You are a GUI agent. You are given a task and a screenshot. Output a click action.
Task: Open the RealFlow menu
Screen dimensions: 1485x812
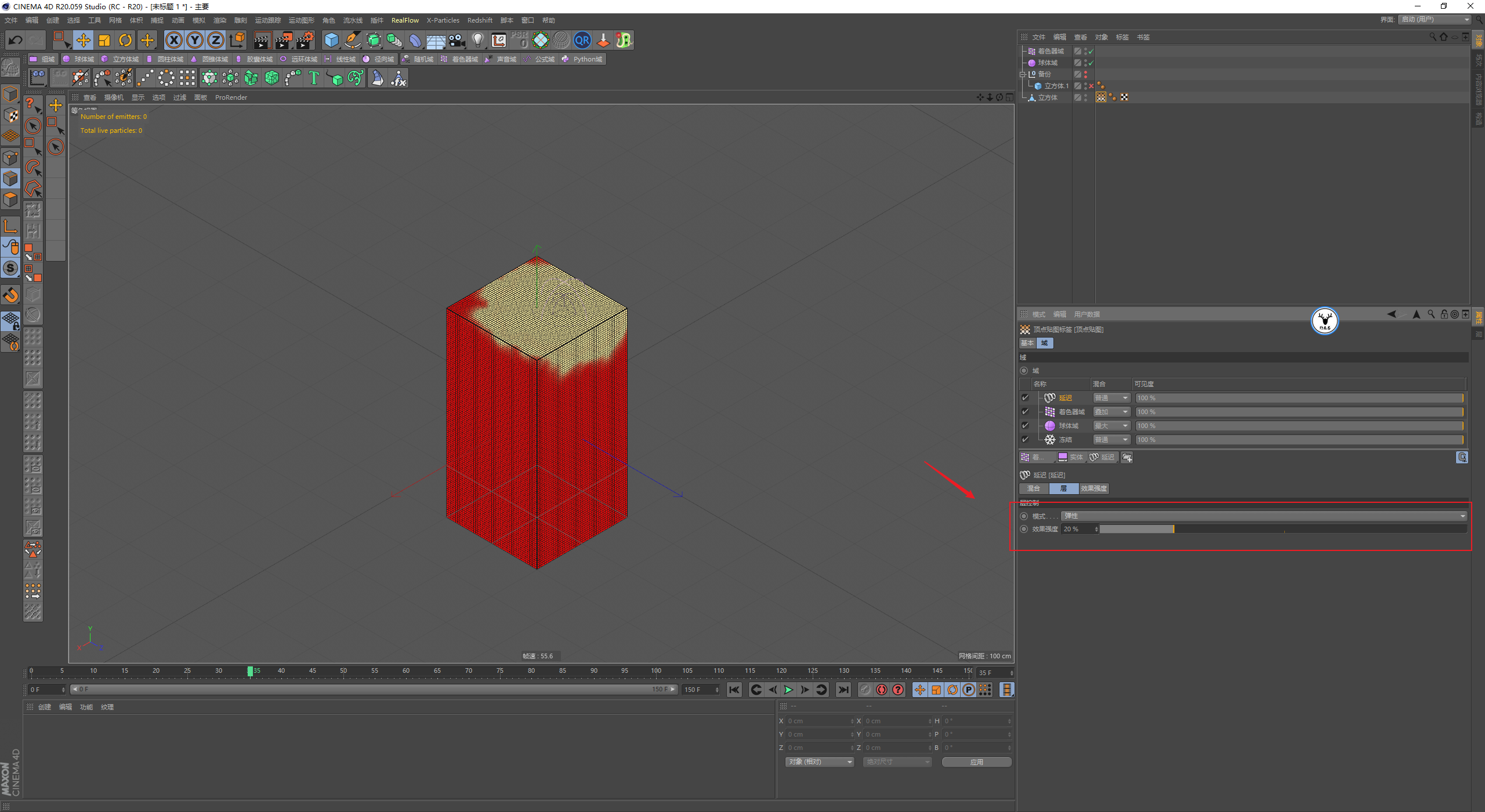click(x=404, y=20)
